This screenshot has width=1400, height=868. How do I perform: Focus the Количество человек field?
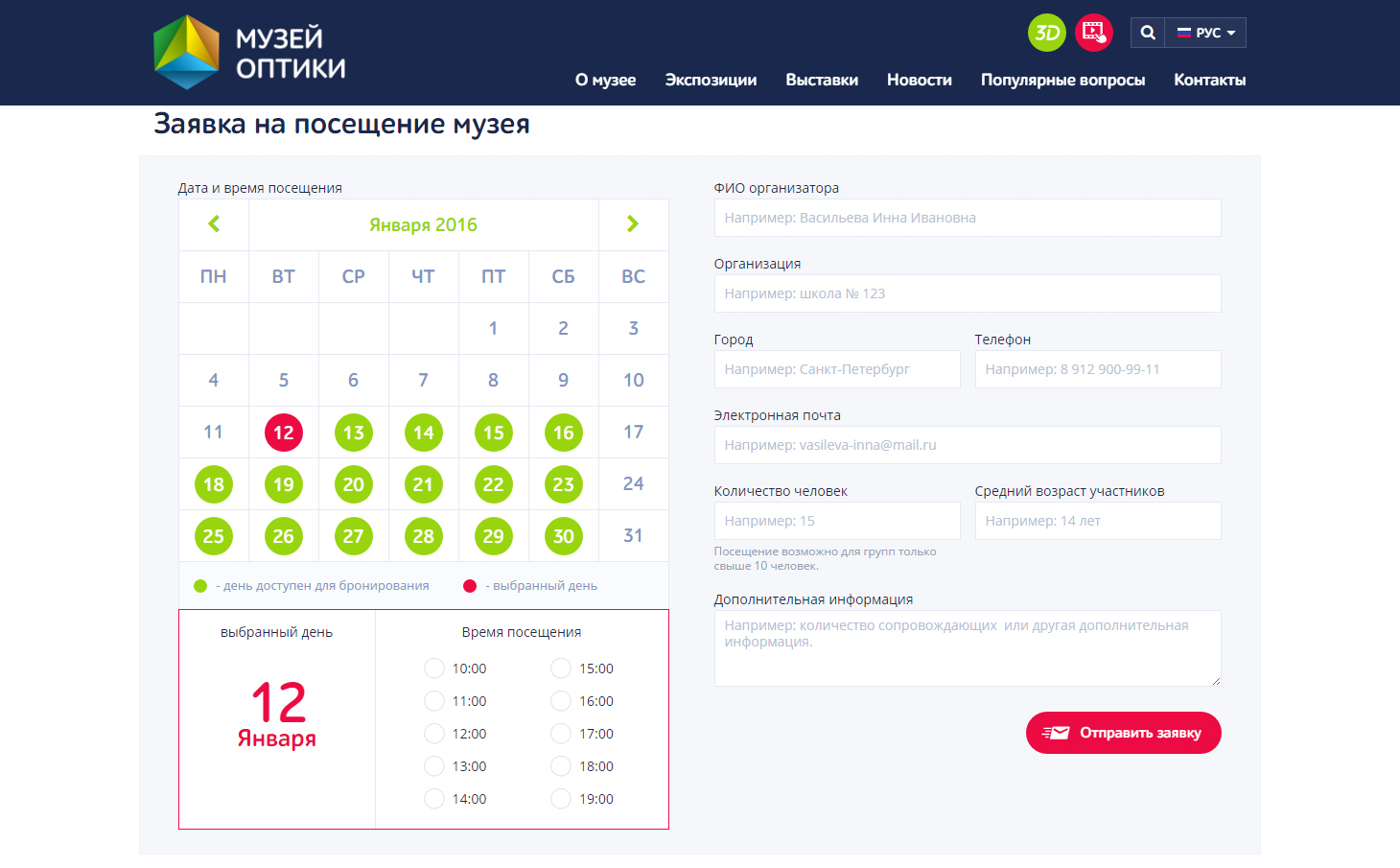pyautogui.click(x=836, y=521)
